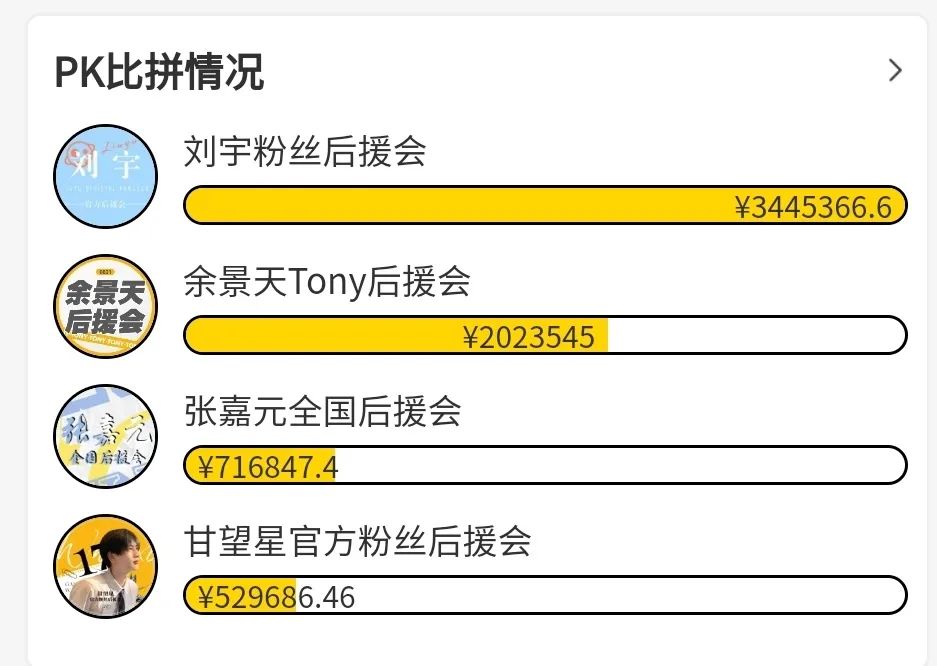Select the 张嘉元全国后援会 avatar
Image resolution: width=937 pixels, height=666 pixels.
point(105,436)
